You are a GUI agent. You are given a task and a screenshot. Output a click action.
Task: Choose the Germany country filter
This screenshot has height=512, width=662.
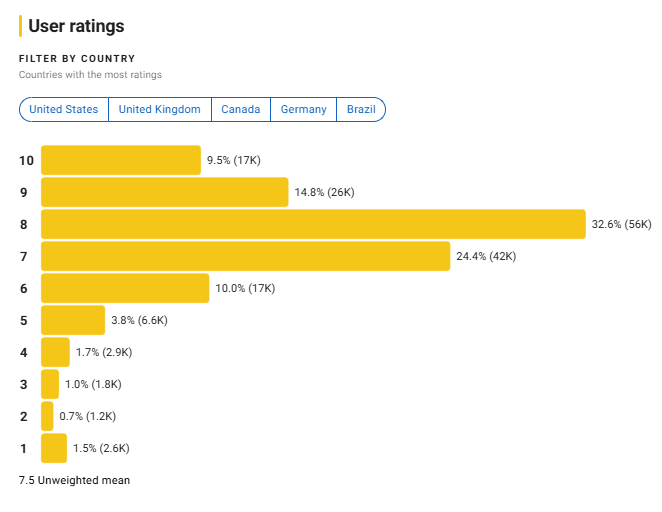304,110
